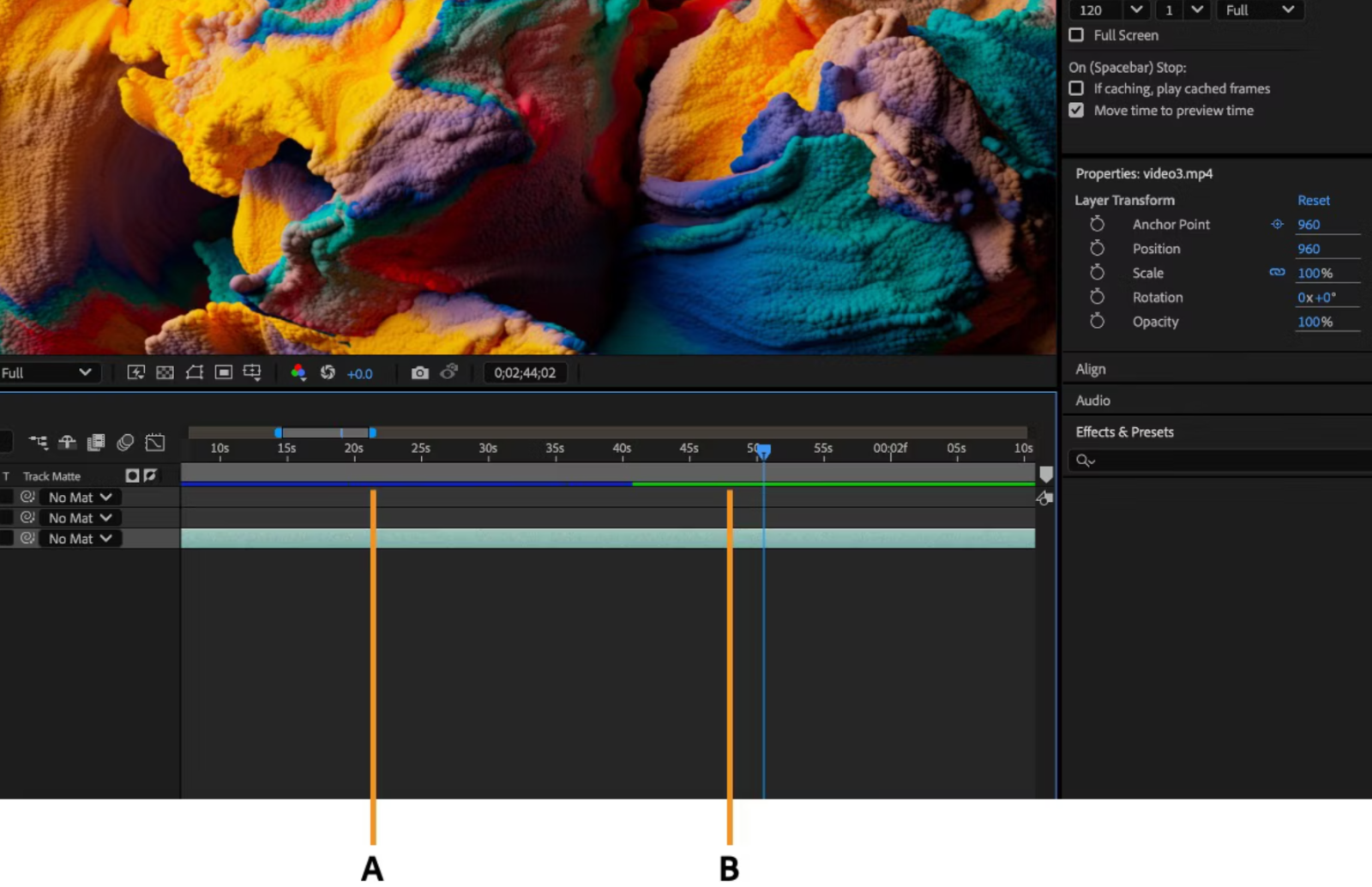
Task: Open the Show Channel RGB icon
Action: tap(298, 372)
